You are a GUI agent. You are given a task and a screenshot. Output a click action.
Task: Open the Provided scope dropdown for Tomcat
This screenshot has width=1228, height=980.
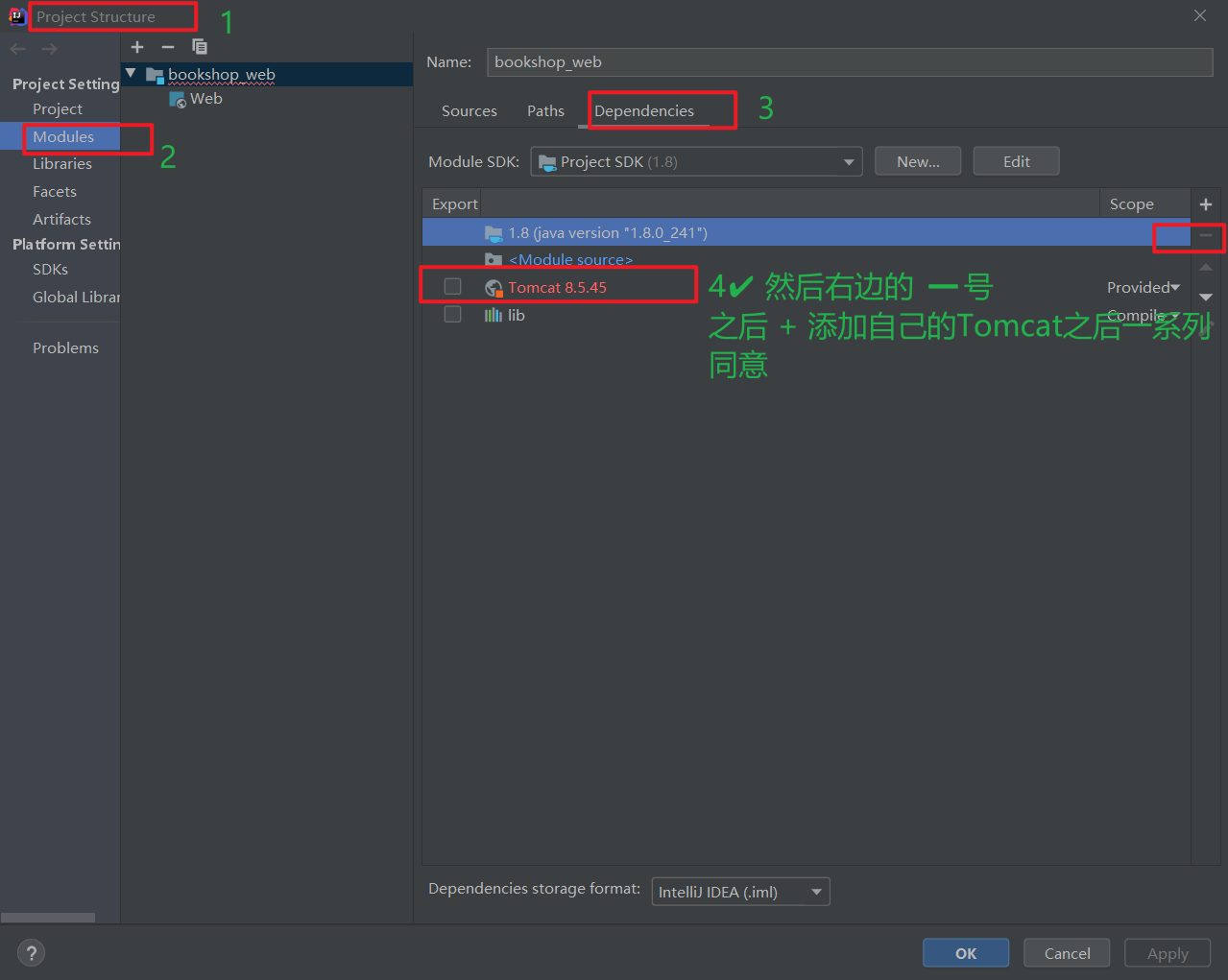(x=1143, y=287)
